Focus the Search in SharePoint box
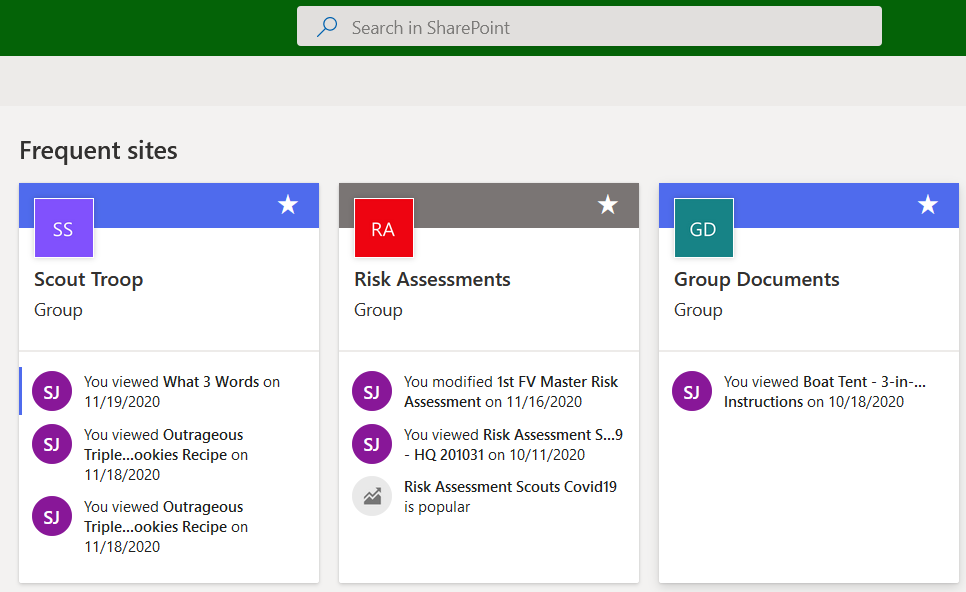The height and width of the screenshot is (592, 966). [x=589, y=26]
